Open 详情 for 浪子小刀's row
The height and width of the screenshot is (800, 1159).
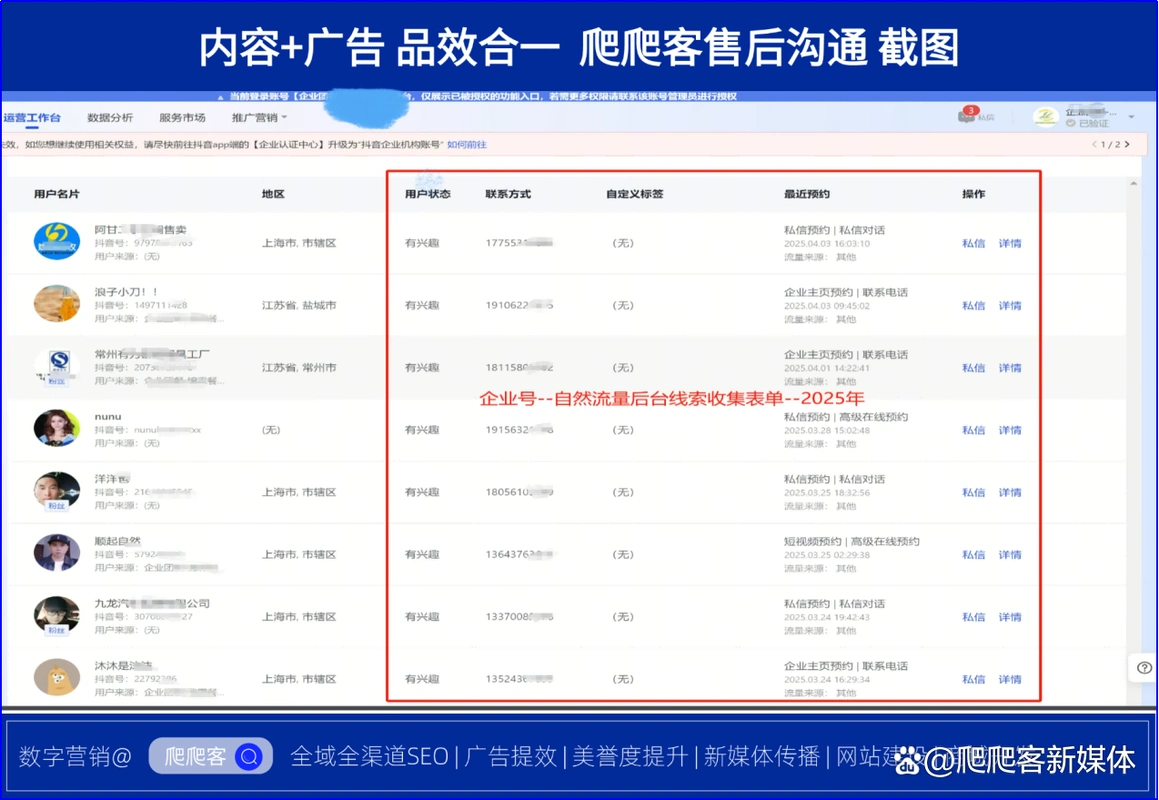click(x=1010, y=305)
